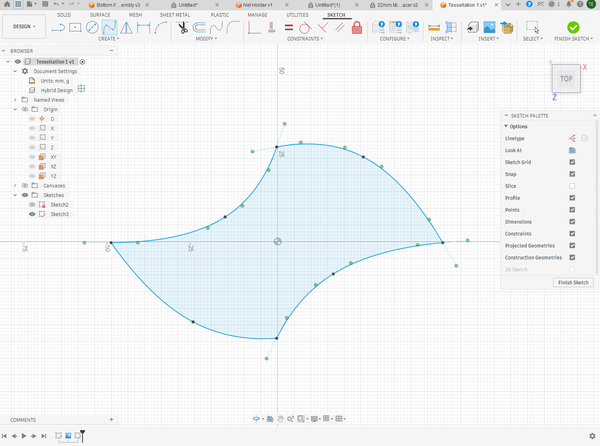The image size is (600, 446).
Task: Click the Insert McMaster-Carr component icon
Action: click(x=507, y=28)
